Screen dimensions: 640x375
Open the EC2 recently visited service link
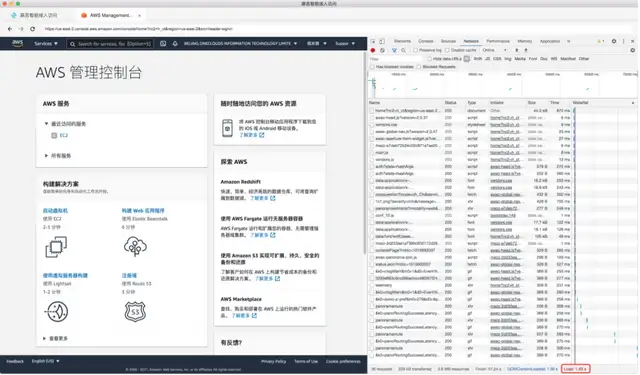(64, 135)
